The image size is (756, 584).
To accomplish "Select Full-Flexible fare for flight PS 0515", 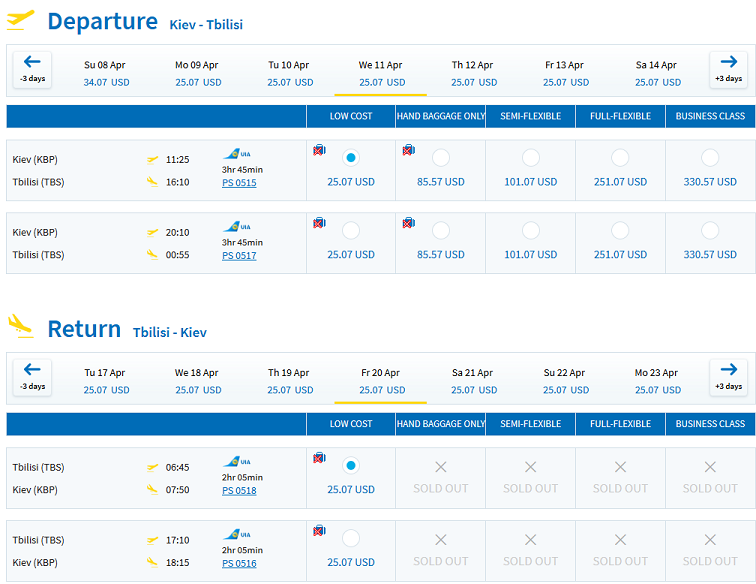I will point(620,158).
